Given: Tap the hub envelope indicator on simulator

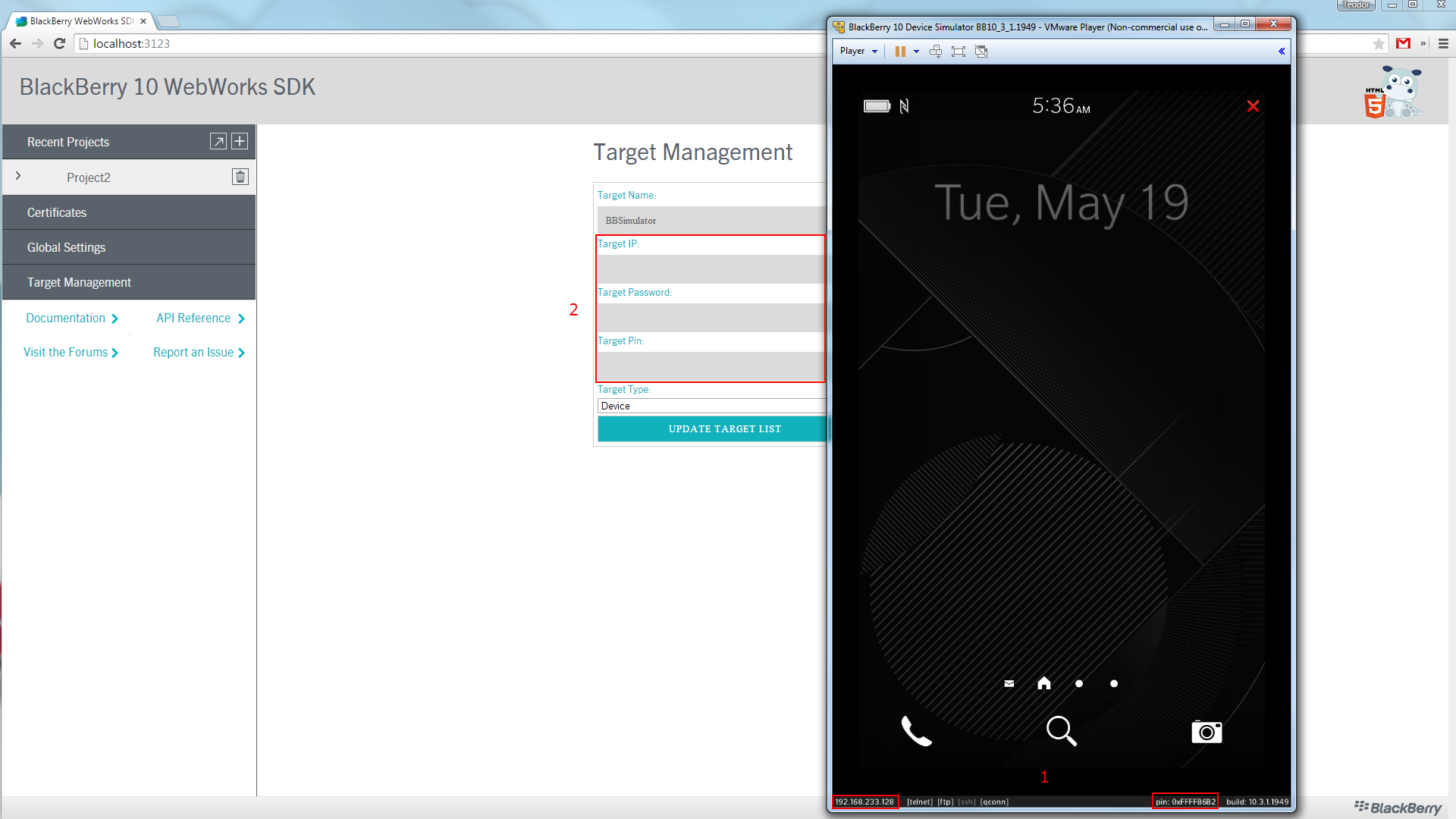Looking at the screenshot, I should (x=1009, y=683).
